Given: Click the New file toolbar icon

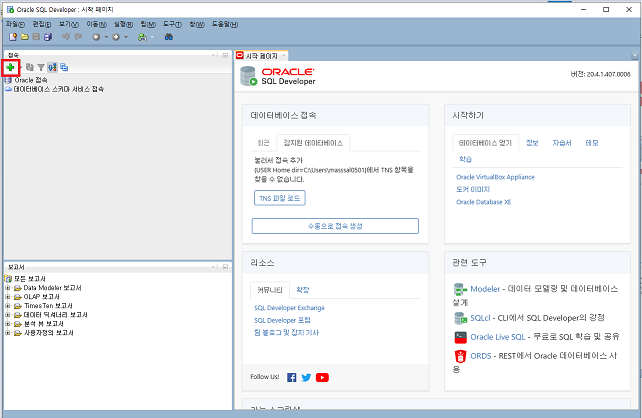Looking at the screenshot, I should point(13,37).
